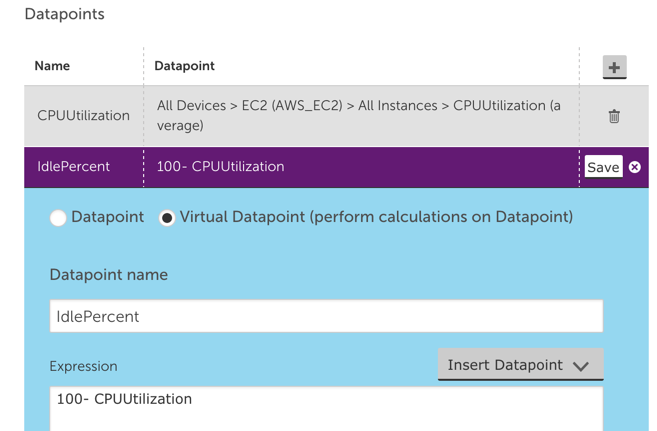Click the Datapoint column header

[x=184, y=66]
